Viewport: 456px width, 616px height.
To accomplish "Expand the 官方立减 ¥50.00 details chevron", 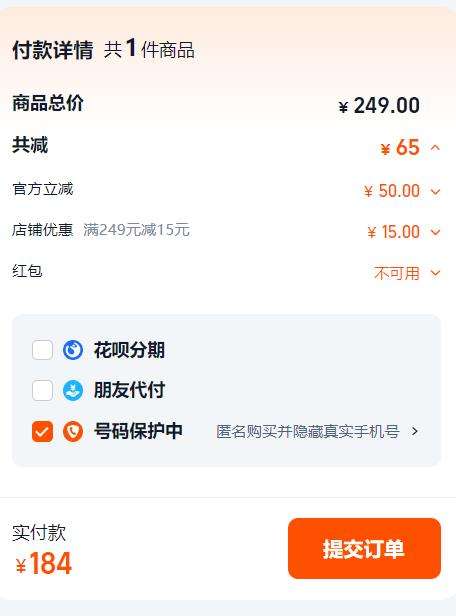I will [435, 192].
